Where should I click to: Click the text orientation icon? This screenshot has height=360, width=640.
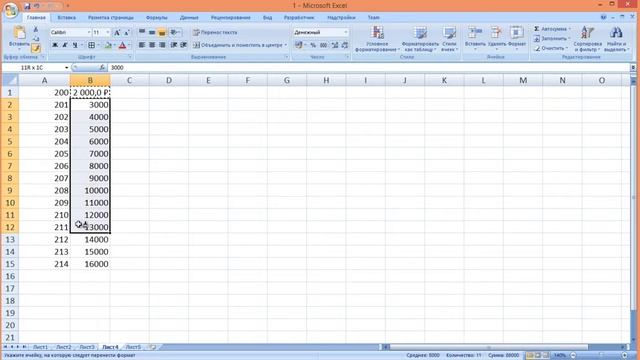pos(174,32)
